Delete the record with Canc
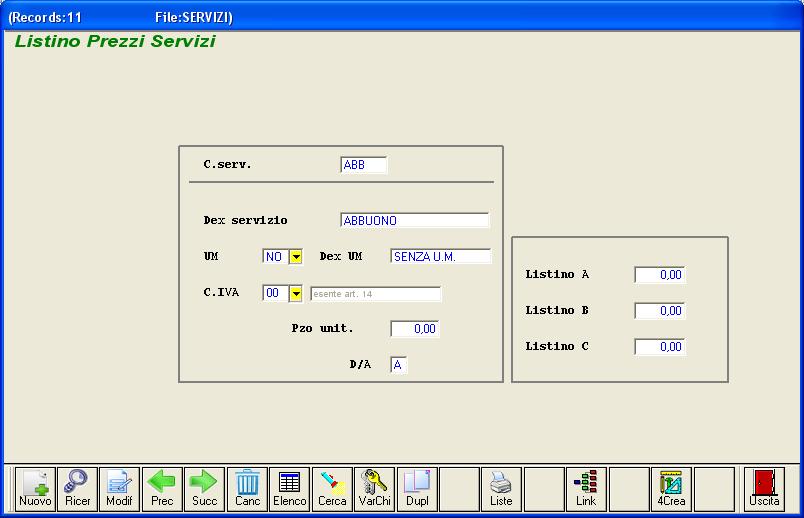Viewport: 804px width, 518px height. coord(247,489)
